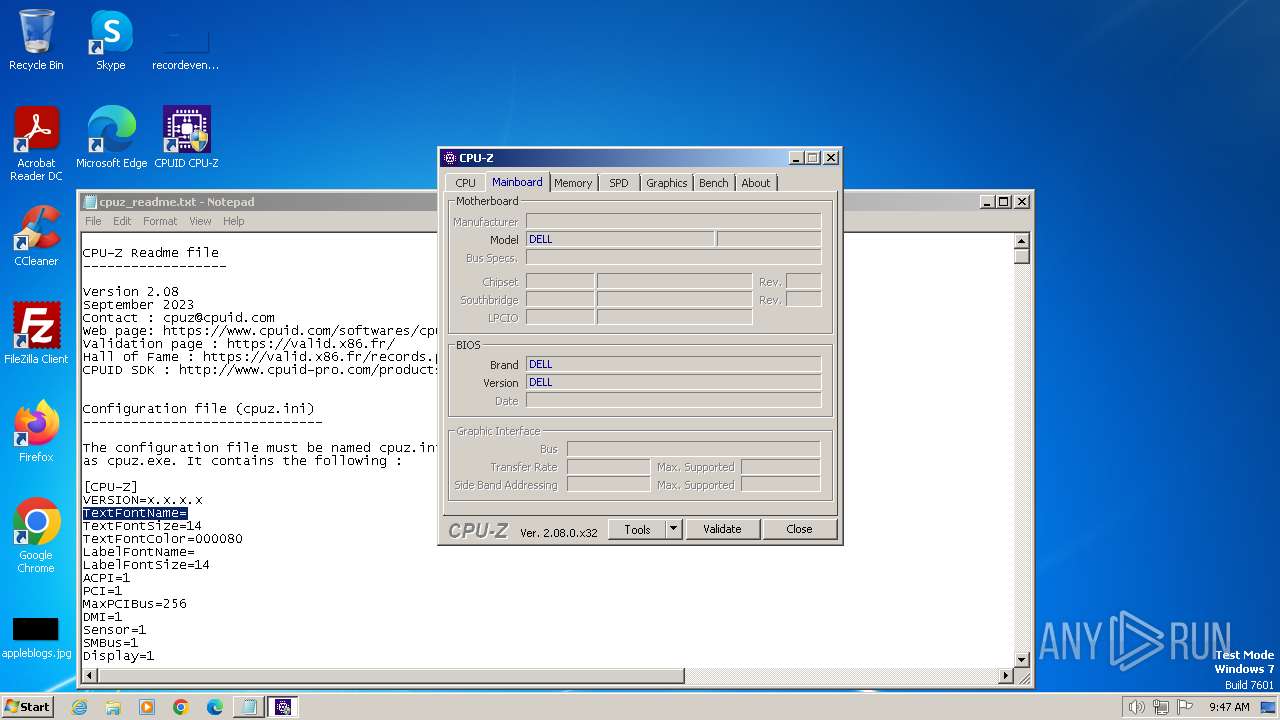This screenshot has width=1280, height=720.
Task: Click Notepad horizontal scrollbar right arrow
Action: 1006,676
